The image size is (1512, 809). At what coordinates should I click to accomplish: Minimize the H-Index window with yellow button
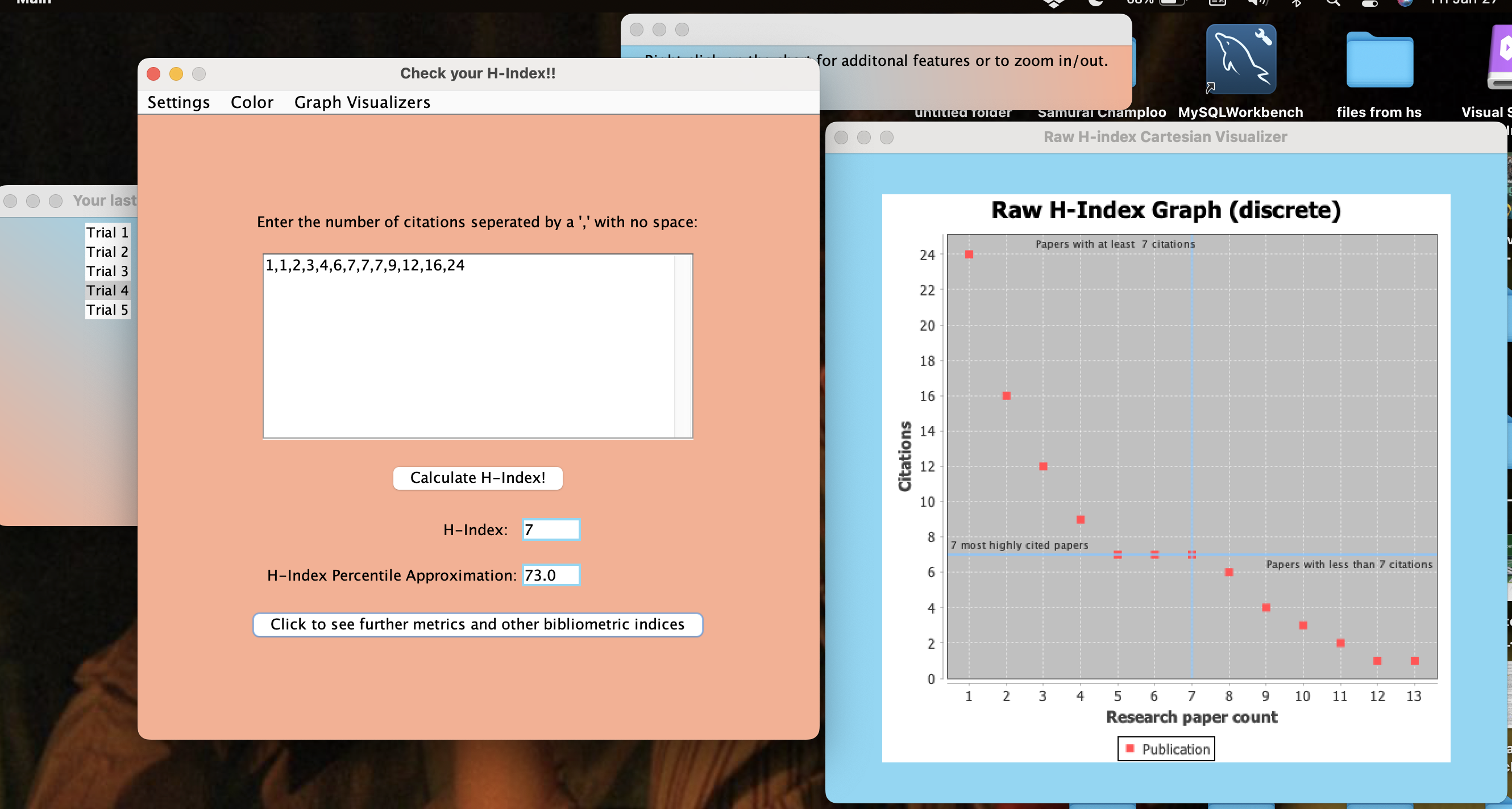click(176, 73)
